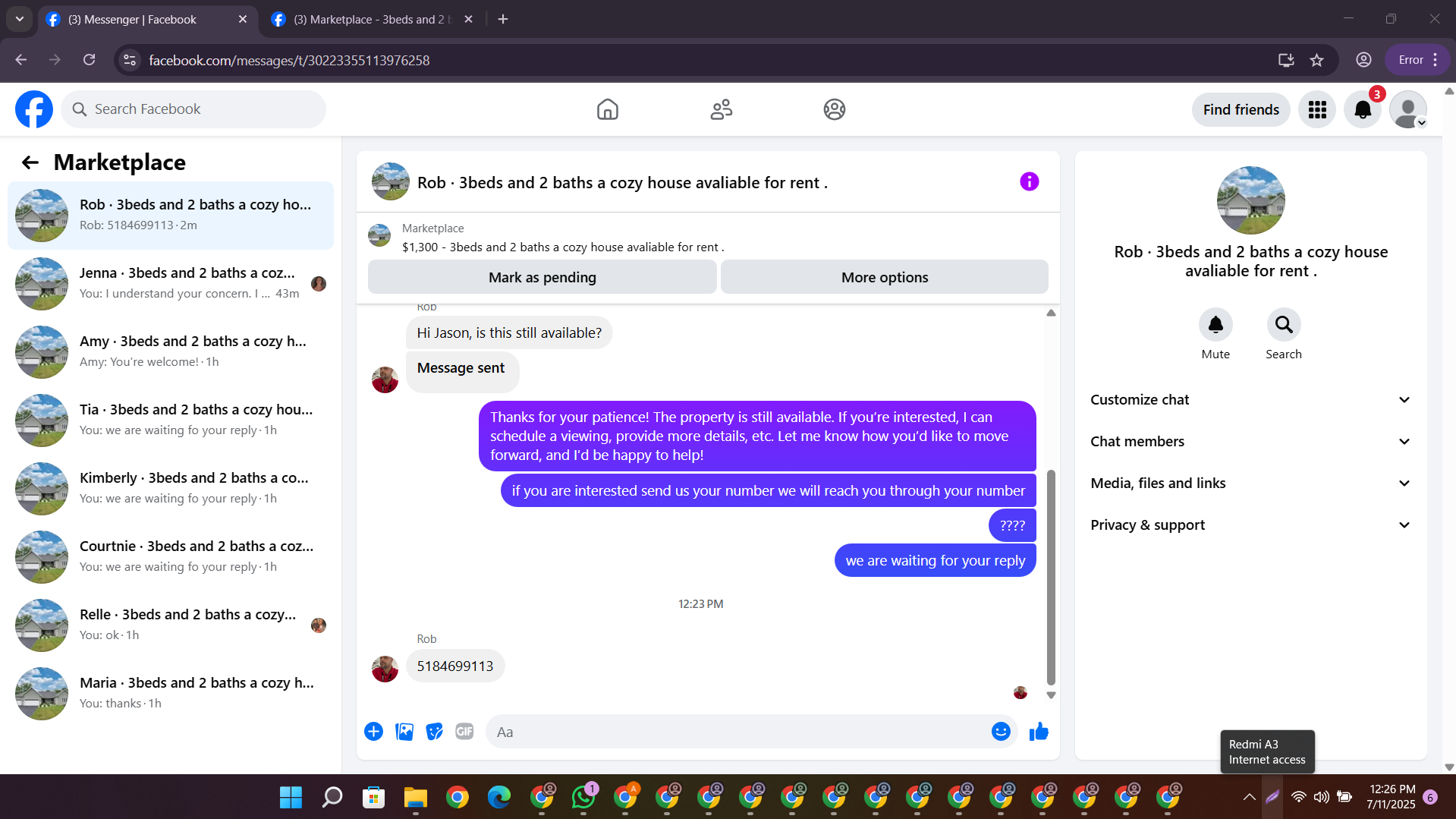The width and height of the screenshot is (1456, 819).
Task: Show hidden system tray icons
Action: (1249, 797)
